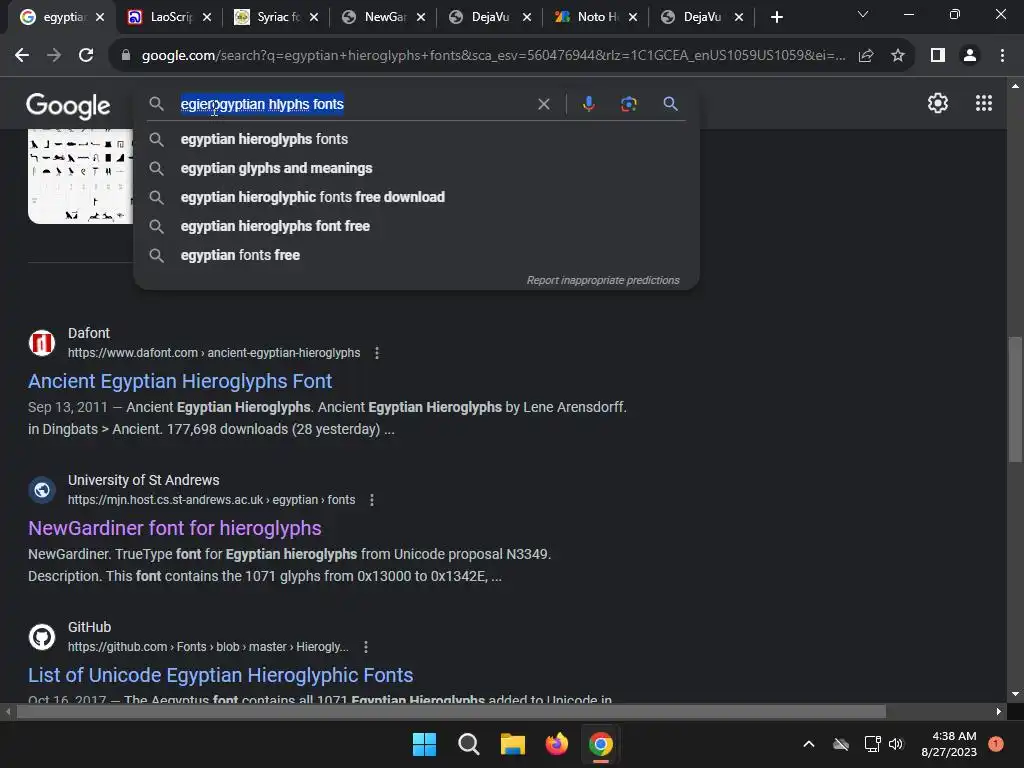Click the scroll-down arrow on the vertical scrollbar
Image resolution: width=1024 pixels, height=768 pixels.
(x=1015, y=694)
